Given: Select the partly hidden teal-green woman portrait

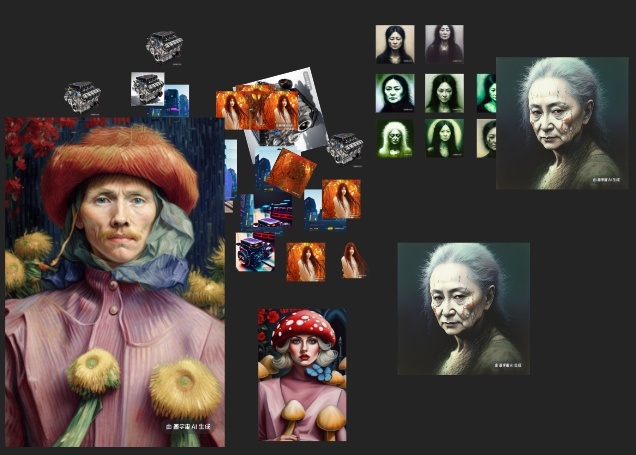Looking at the screenshot, I should pyautogui.click(x=486, y=93).
